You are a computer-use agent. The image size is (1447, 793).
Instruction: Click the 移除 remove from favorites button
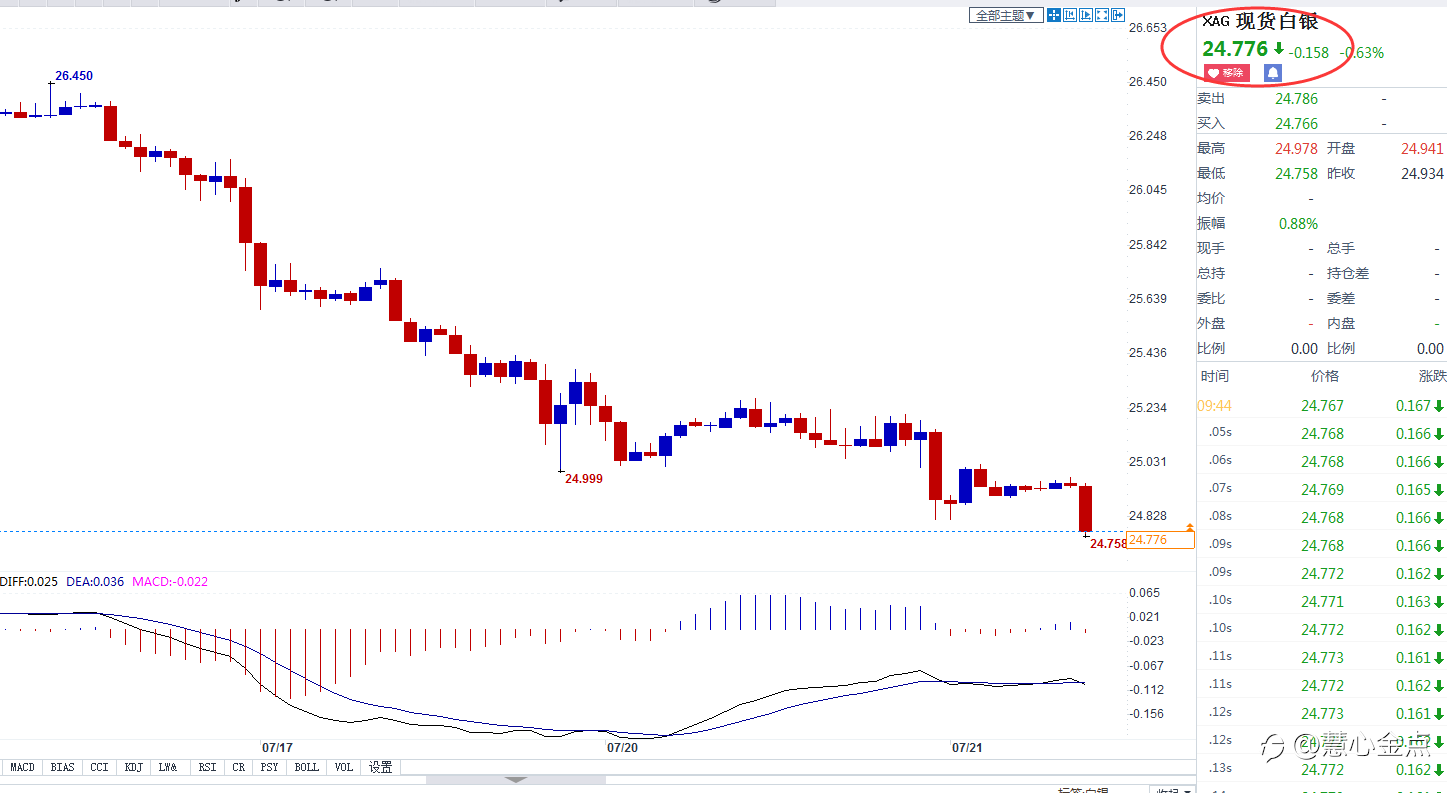[1226, 73]
